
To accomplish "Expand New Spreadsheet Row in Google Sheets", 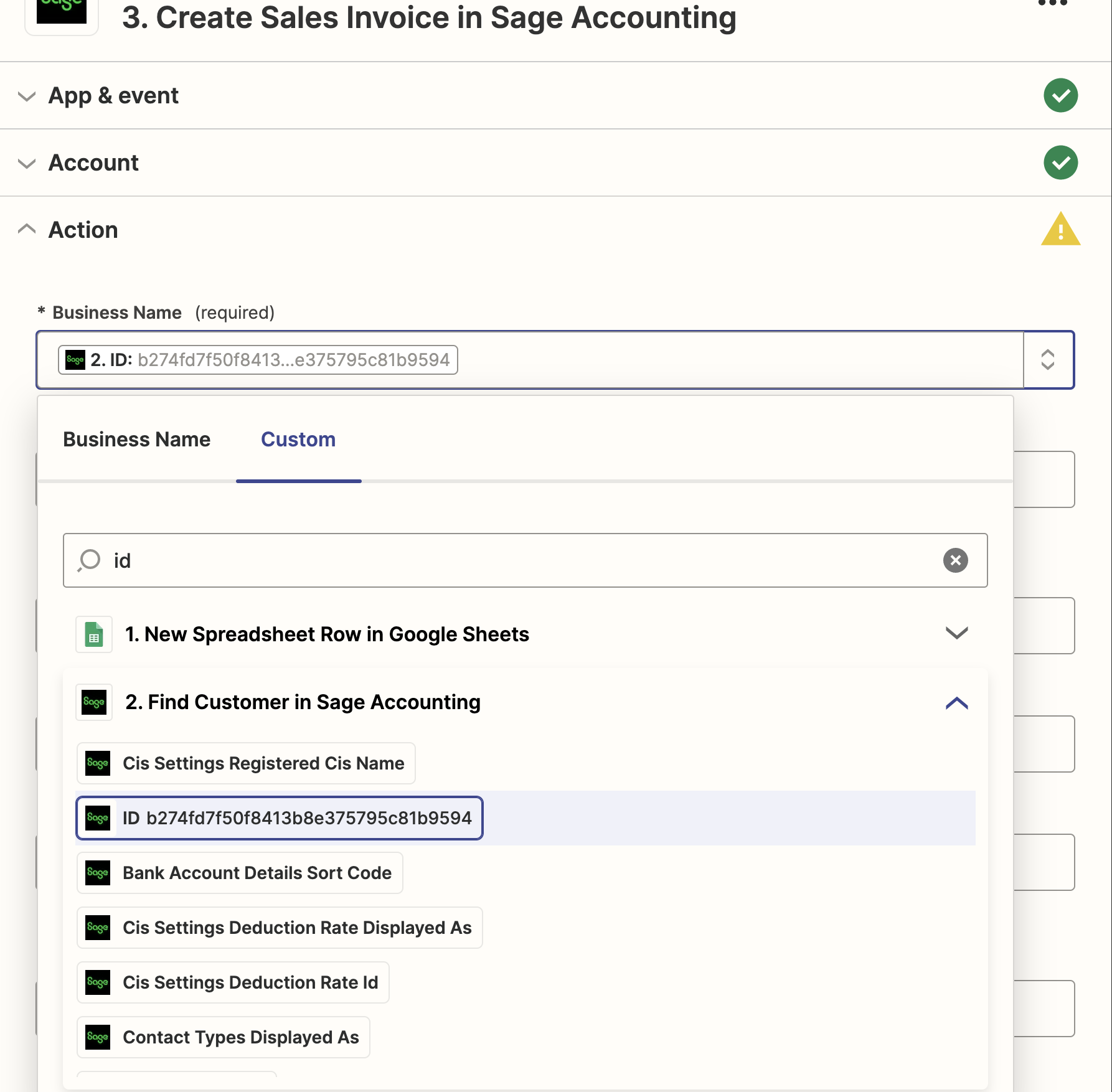I will pyautogui.click(x=956, y=633).
